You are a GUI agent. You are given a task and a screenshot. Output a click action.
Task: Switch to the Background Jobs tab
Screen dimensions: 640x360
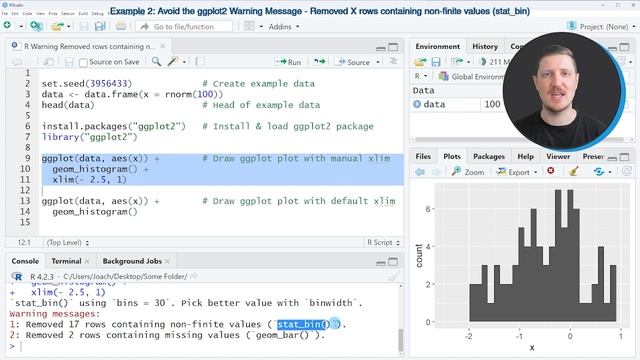[x=132, y=261]
